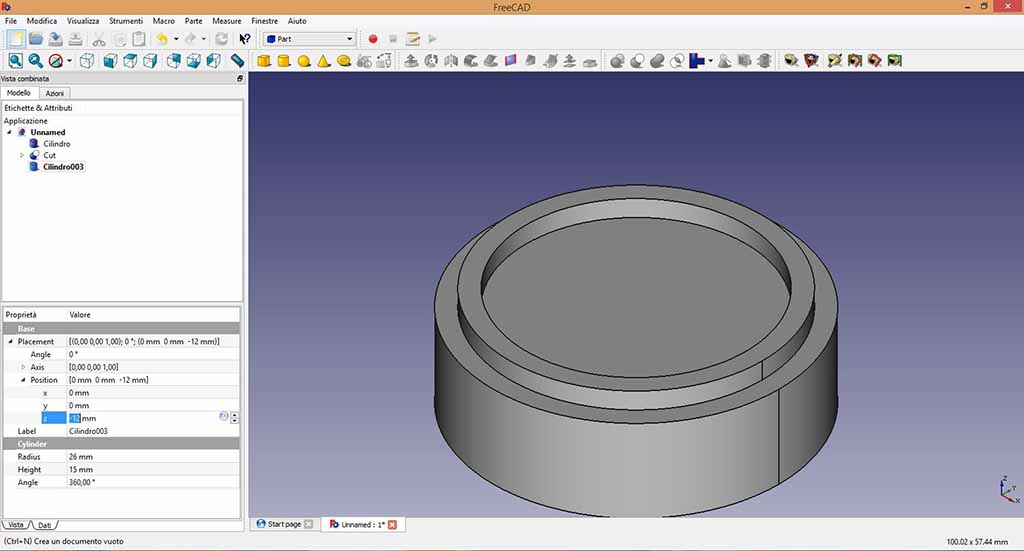Image resolution: width=1024 pixels, height=551 pixels.
Task: Open the Measure menu
Action: click(227, 21)
